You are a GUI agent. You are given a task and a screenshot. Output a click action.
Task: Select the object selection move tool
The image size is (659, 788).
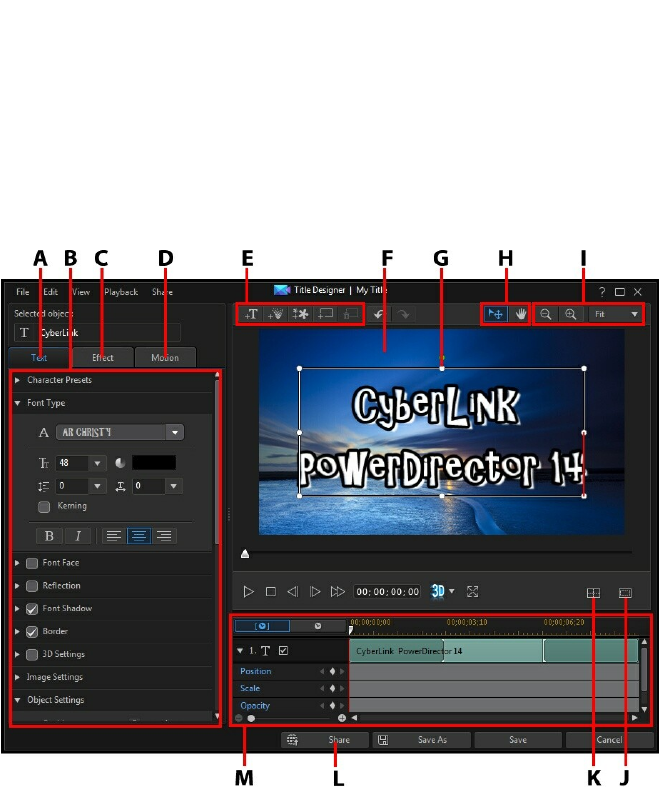495,314
